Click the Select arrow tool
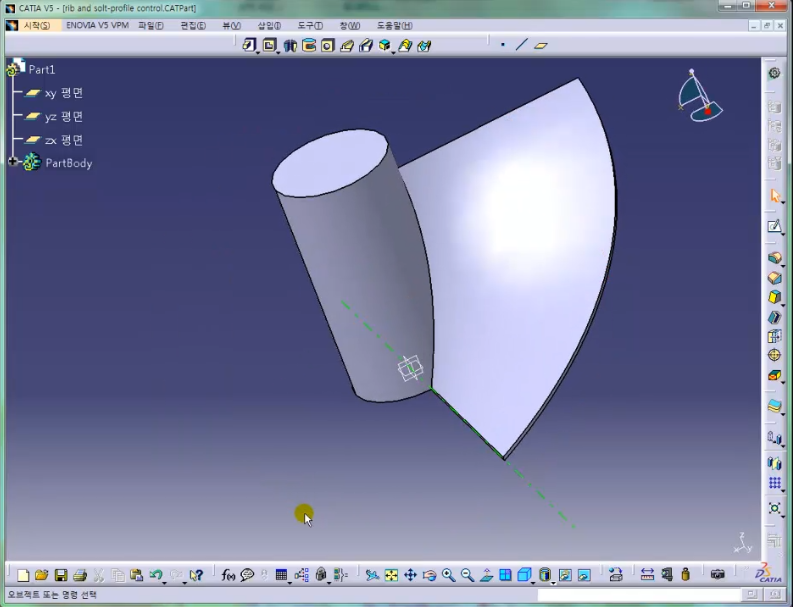The image size is (793, 607). point(774,195)
